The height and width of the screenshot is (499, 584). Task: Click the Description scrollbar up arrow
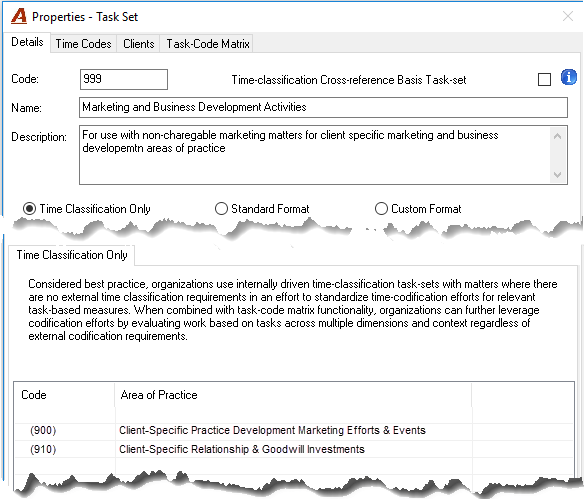click(558, 136)
